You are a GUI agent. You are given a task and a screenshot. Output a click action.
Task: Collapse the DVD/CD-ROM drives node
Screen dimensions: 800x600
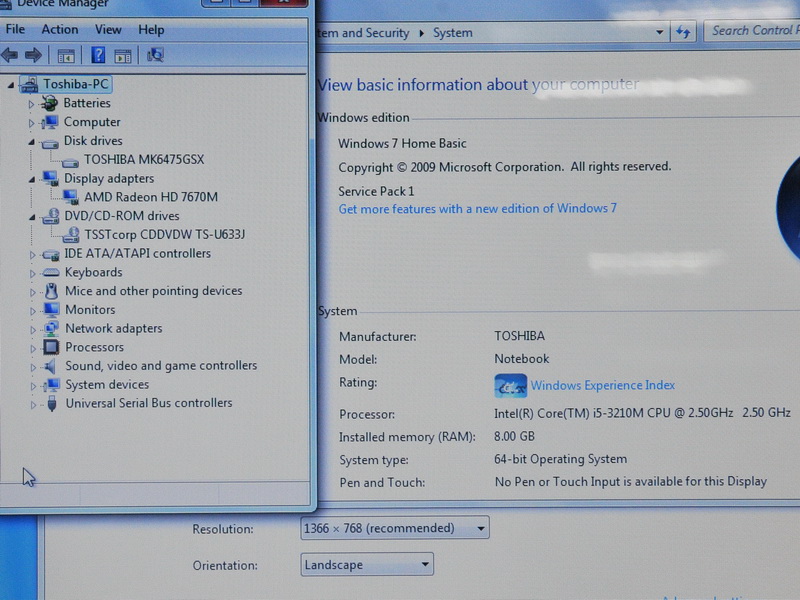tap(32, 217)
